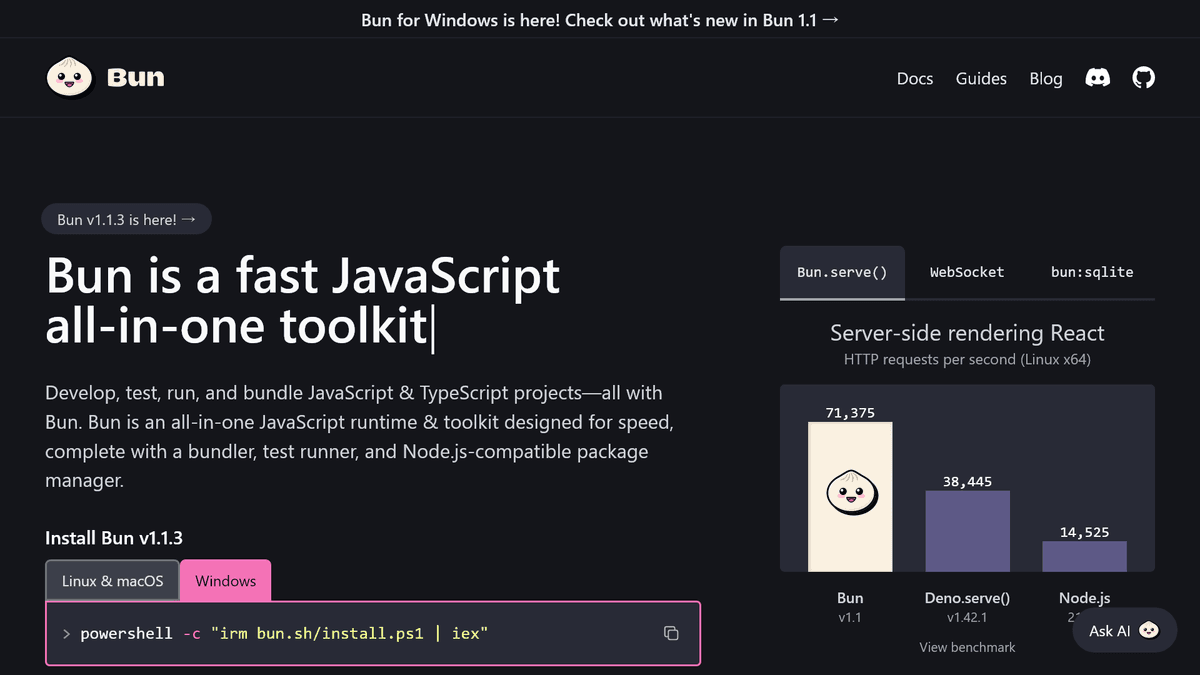Click the Deno.serve() 38,445 bar

click(x=967, y=531)
